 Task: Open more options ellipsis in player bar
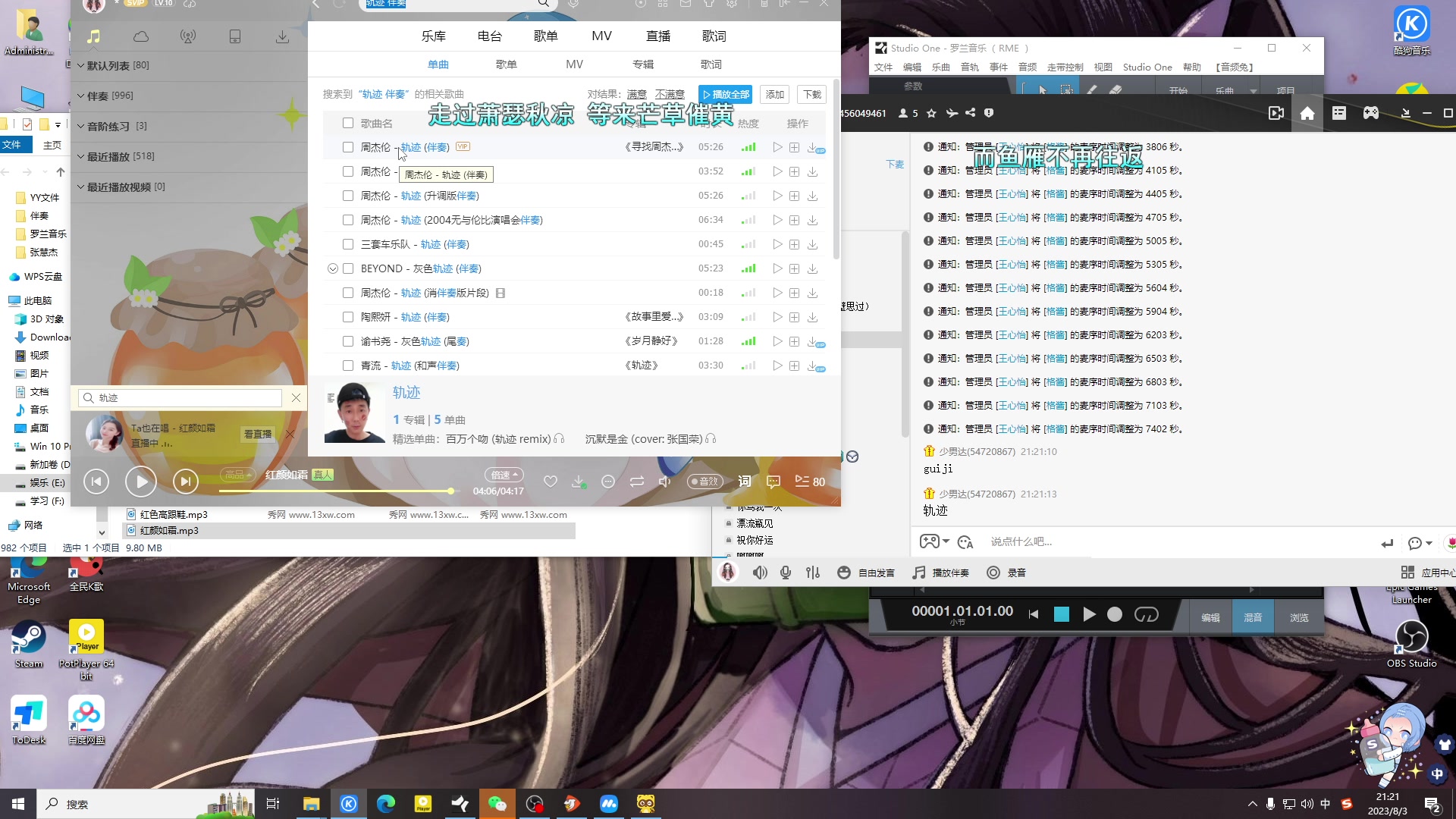click(x=608, y=482)
